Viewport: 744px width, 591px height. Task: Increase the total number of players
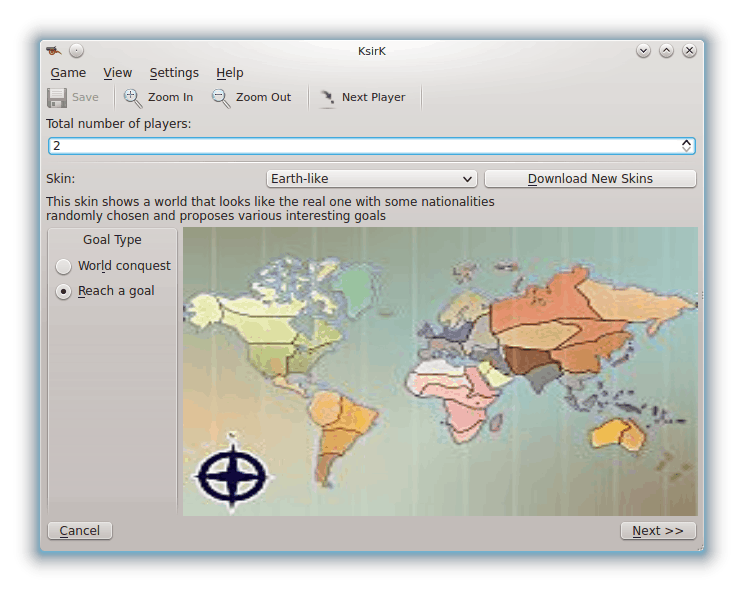[x=686, y=142]
